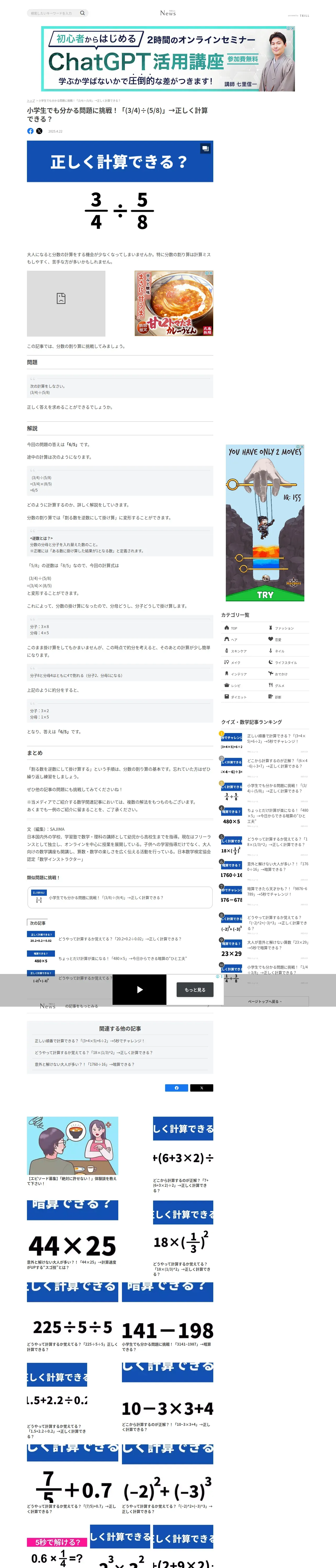The height and width of the screenshot is (1568, 336).
Task: Open the 141−198 article card
Action: pos(168,1317)
